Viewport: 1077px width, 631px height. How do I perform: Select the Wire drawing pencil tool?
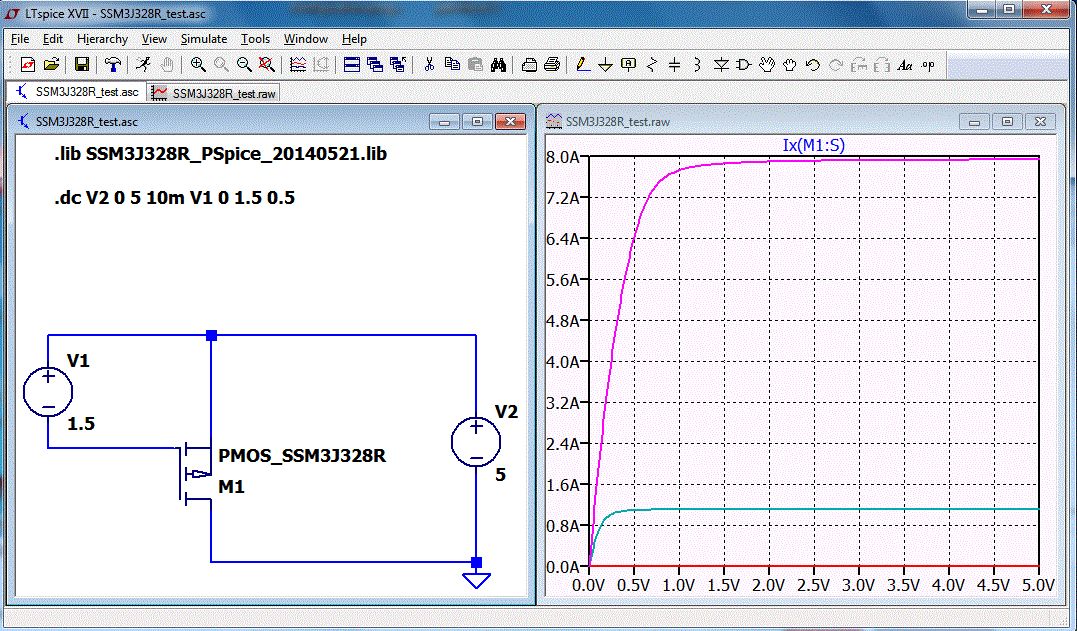[582, 65]
